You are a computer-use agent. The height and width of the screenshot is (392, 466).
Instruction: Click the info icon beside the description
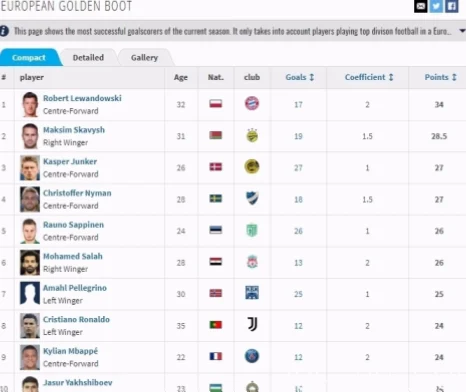[x=4, y=31]
